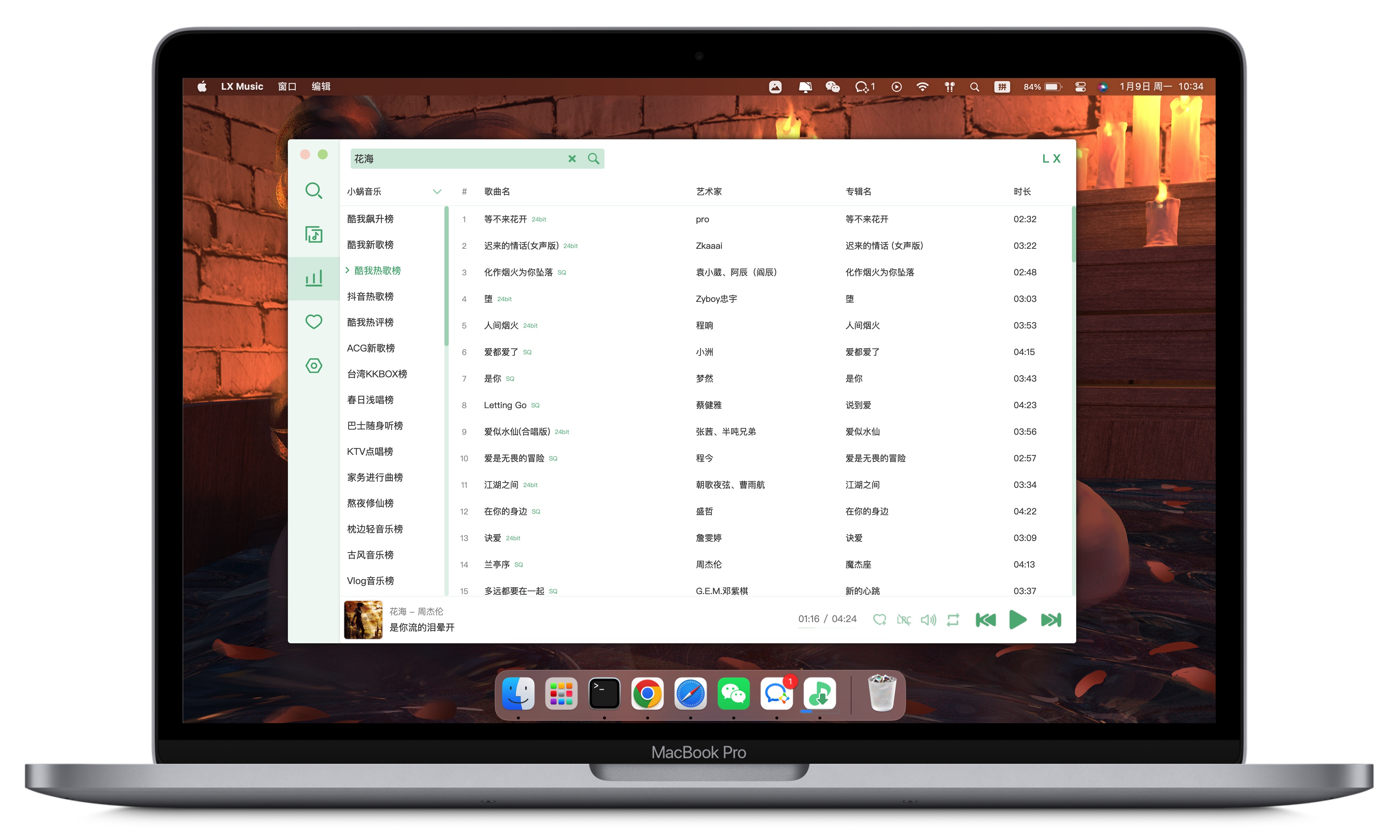The width and height of the screenshot is (1400, 840).
Task: Open the song list library sidebar icon
Action: 313,234
